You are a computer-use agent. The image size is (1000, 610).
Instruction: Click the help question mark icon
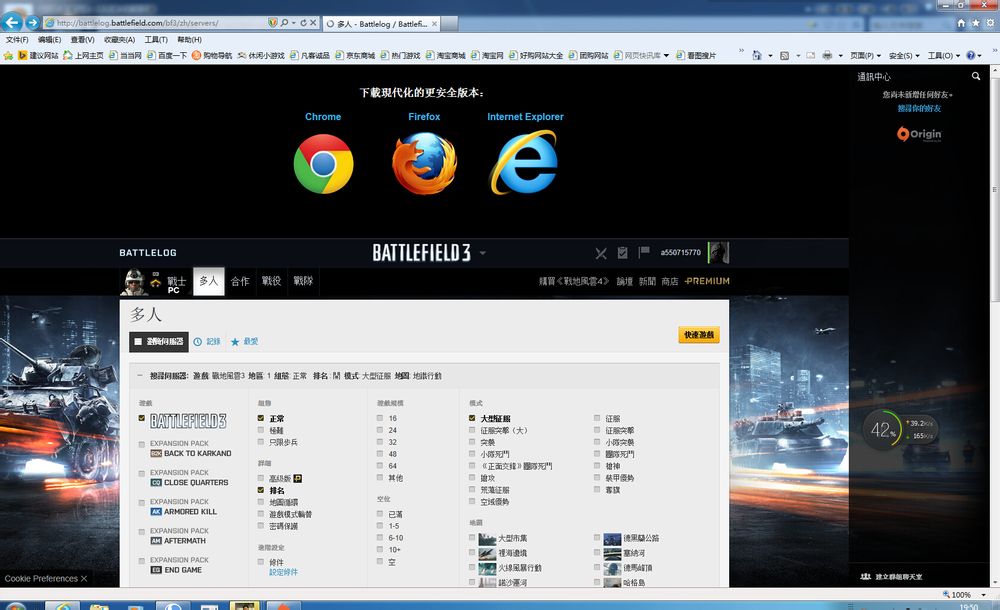click(x=971, y=56)
